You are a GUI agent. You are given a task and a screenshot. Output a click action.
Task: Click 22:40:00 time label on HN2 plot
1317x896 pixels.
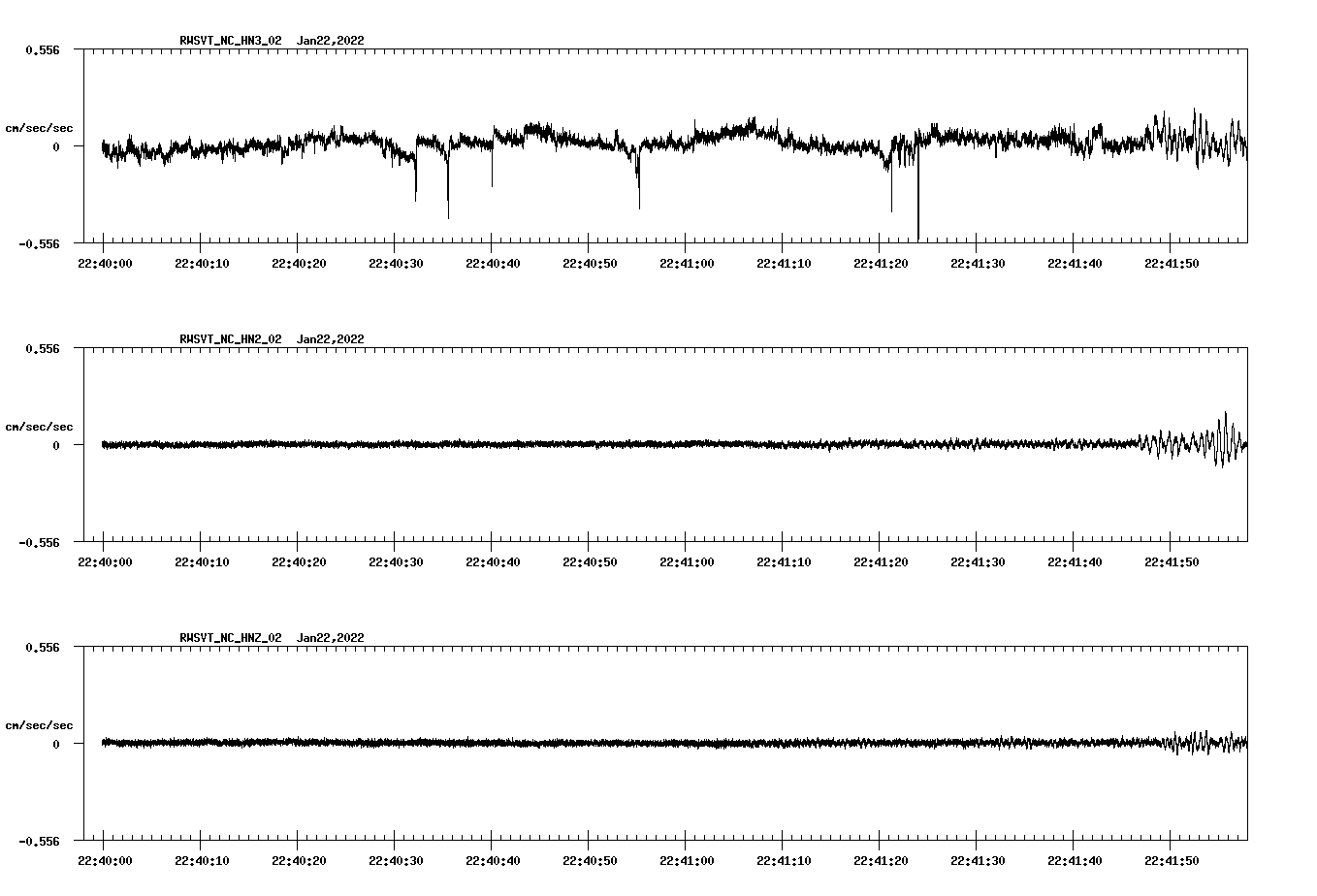click(x=104, y=561)
